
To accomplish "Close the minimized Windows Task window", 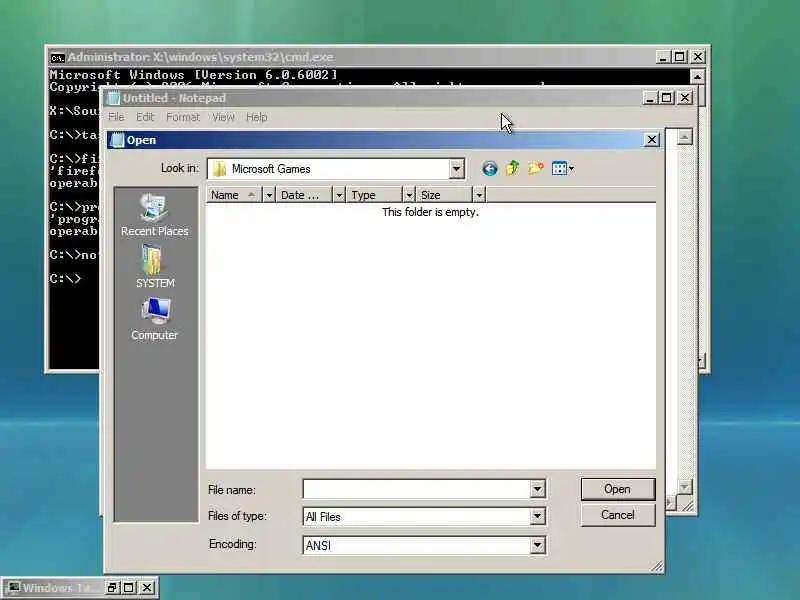I will (147, 588).
